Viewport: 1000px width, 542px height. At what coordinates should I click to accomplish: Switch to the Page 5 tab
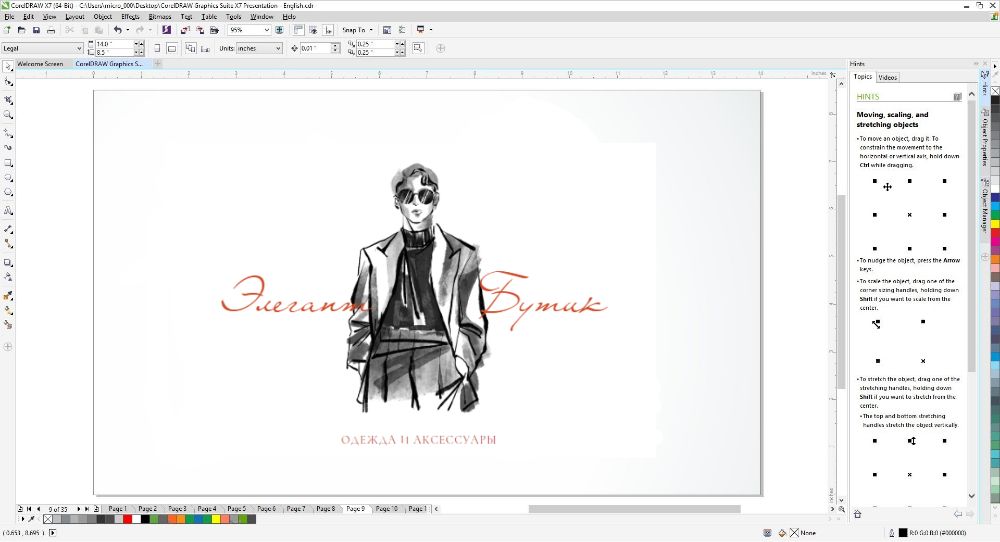point(236,509)
